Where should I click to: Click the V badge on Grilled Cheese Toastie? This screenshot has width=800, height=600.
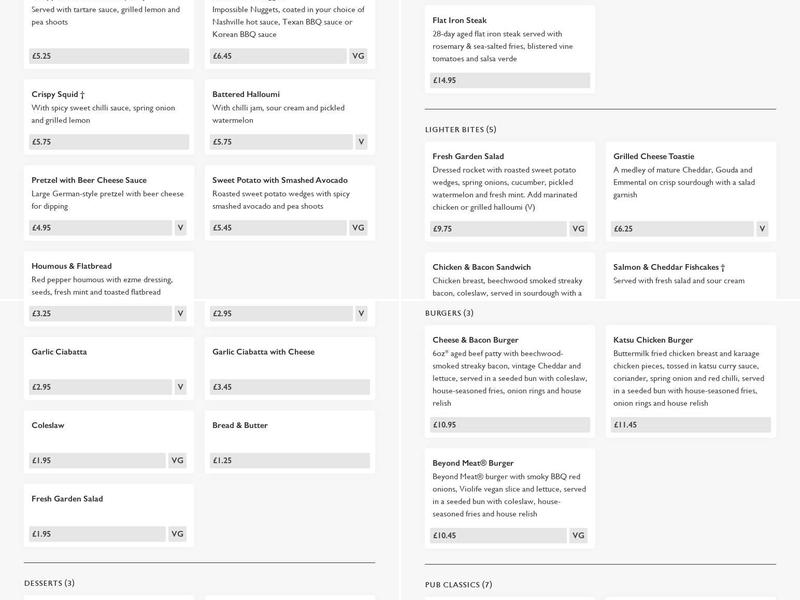click(762, 229)
